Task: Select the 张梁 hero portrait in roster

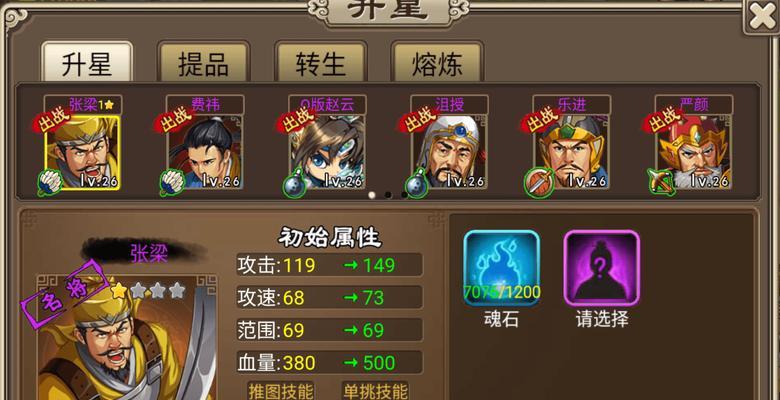Action: click(x=83, y=152)
